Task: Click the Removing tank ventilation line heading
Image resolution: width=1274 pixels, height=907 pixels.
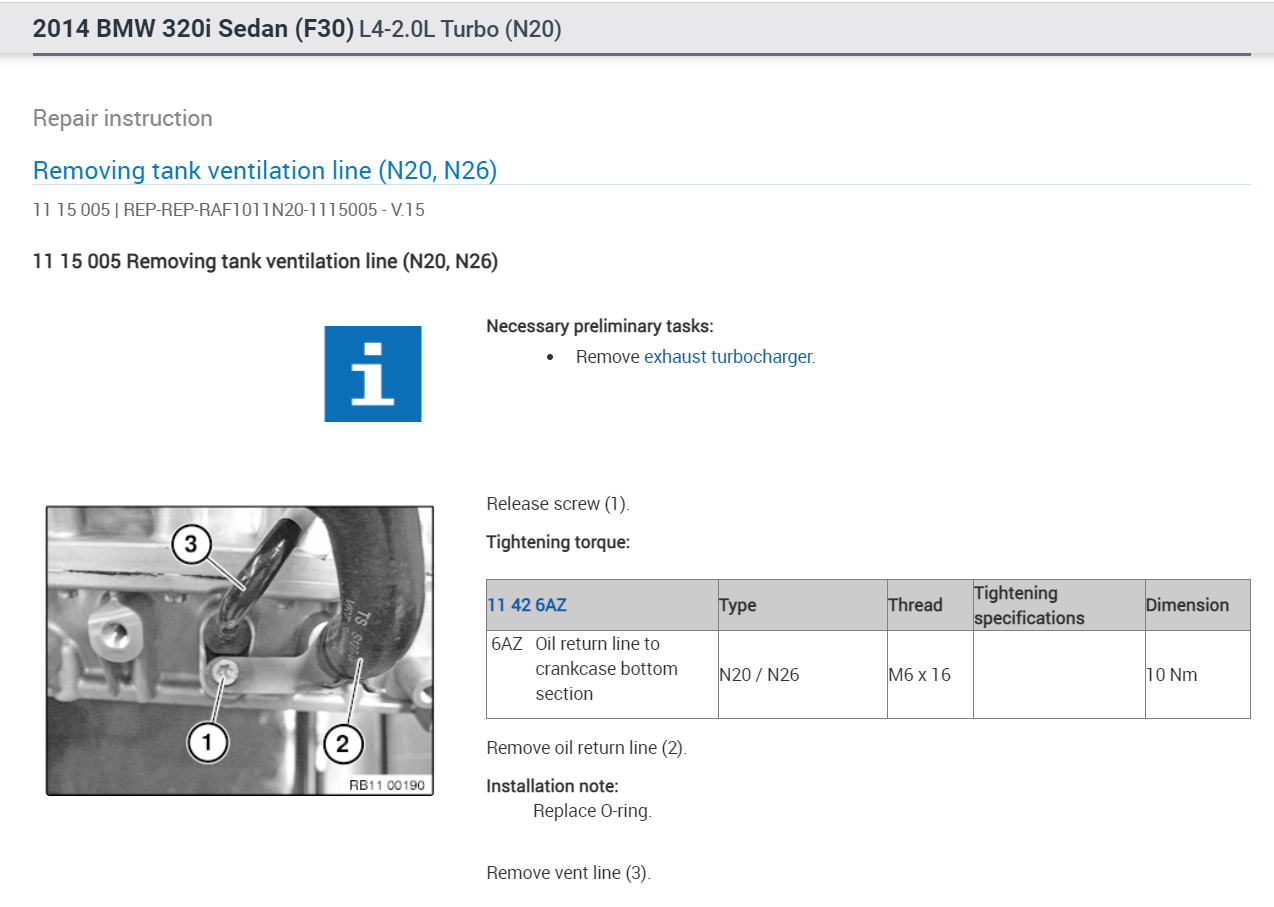Action: click(265, 170)
